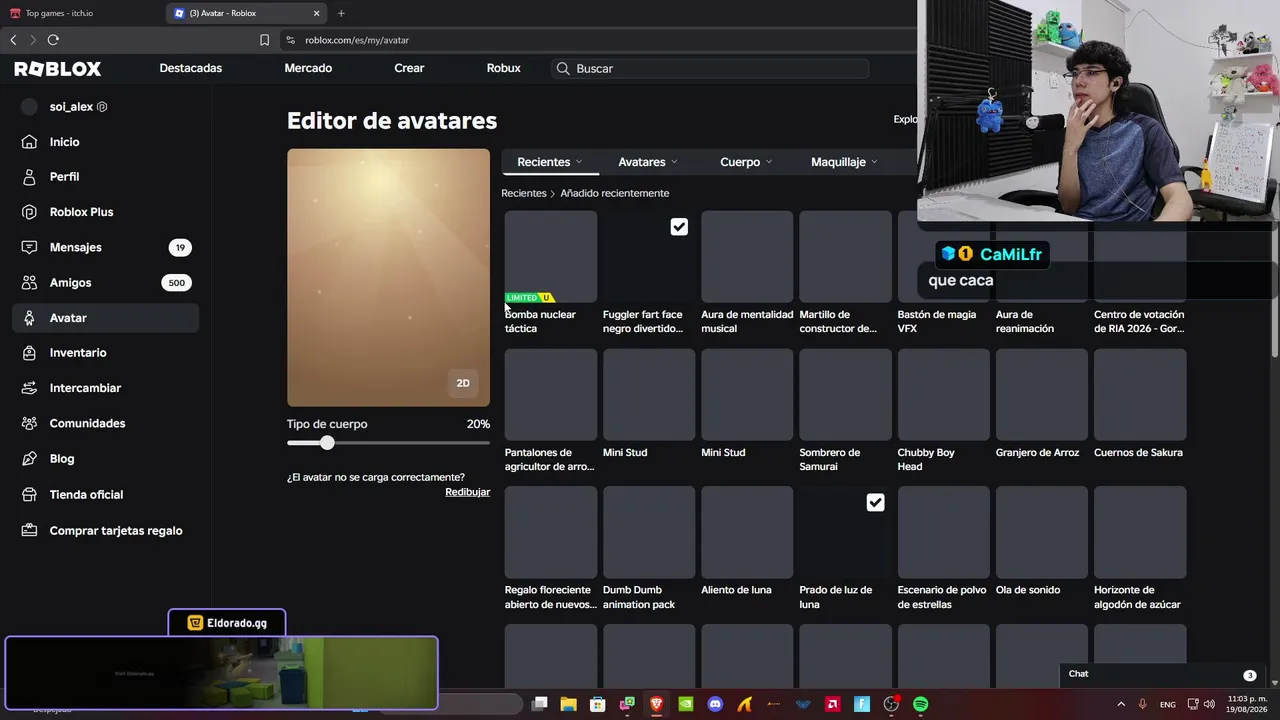Adjust the Tipo de cuerpo slider handle
1280x720 pixels.
click(327, 443)
